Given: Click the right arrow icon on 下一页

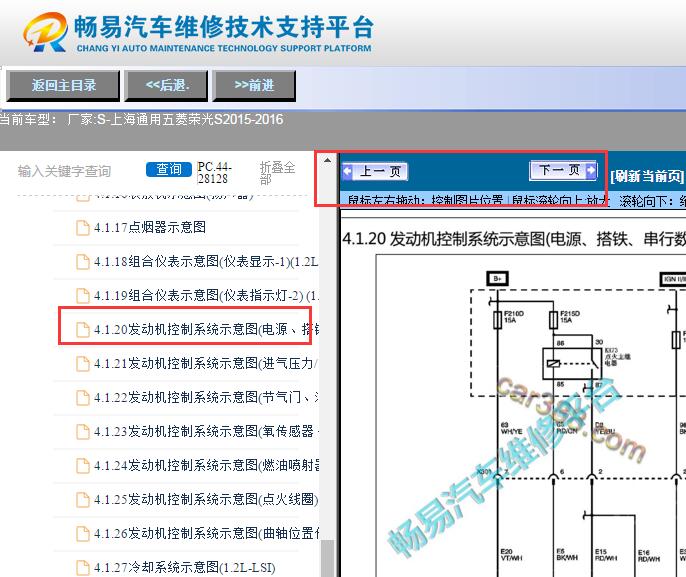Looking at the screenshot, I should pos(591,170).
